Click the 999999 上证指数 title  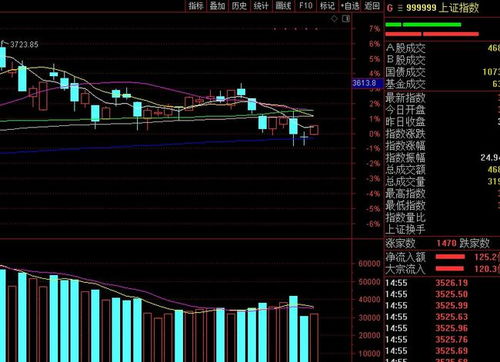click(442, 7)
